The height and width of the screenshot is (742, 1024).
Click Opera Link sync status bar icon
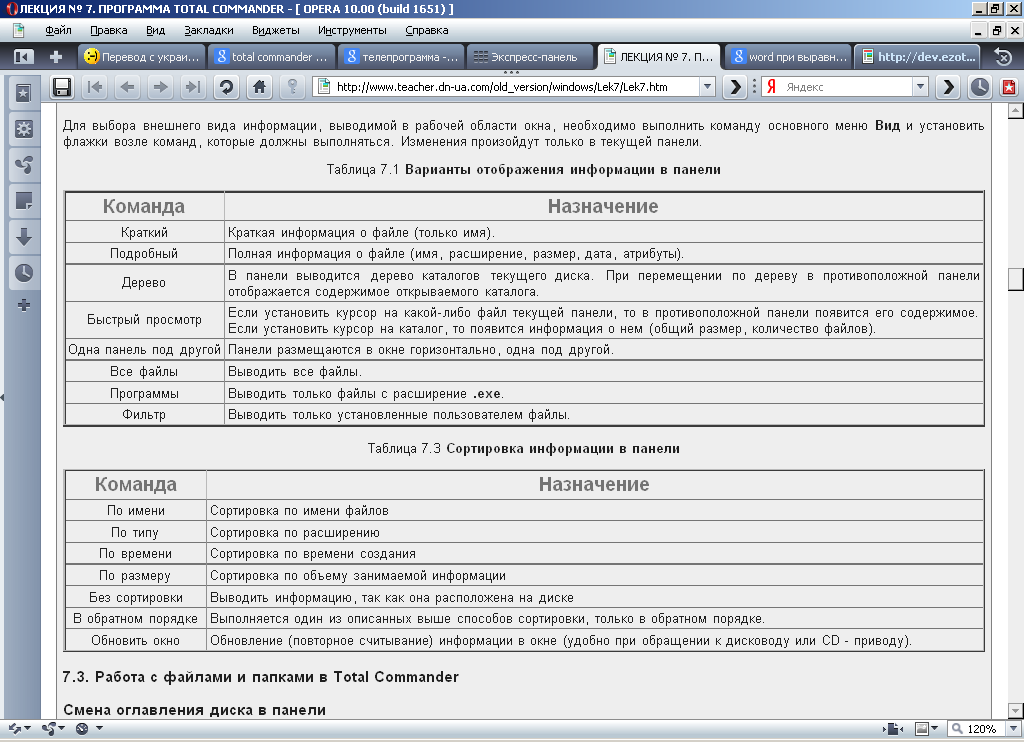[x=14, y=728]
